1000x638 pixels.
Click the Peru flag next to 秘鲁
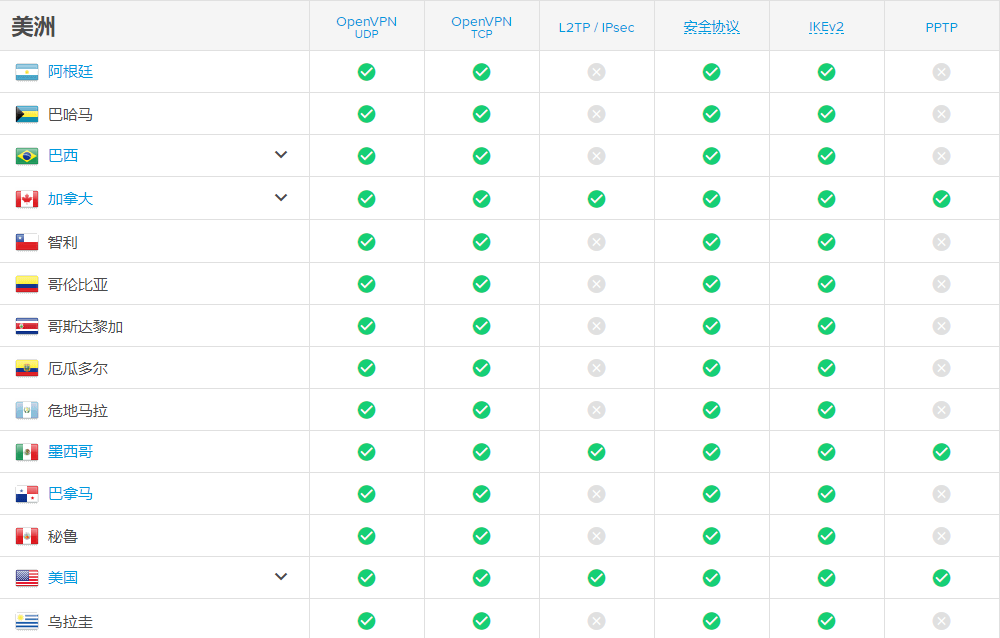coord(27,537)
